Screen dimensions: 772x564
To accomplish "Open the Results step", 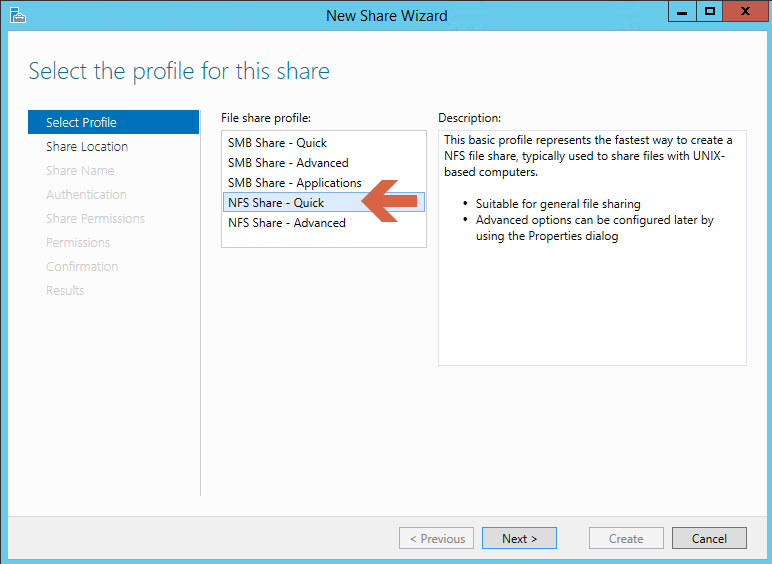I will pyautogui.click(x=65, y=291).
